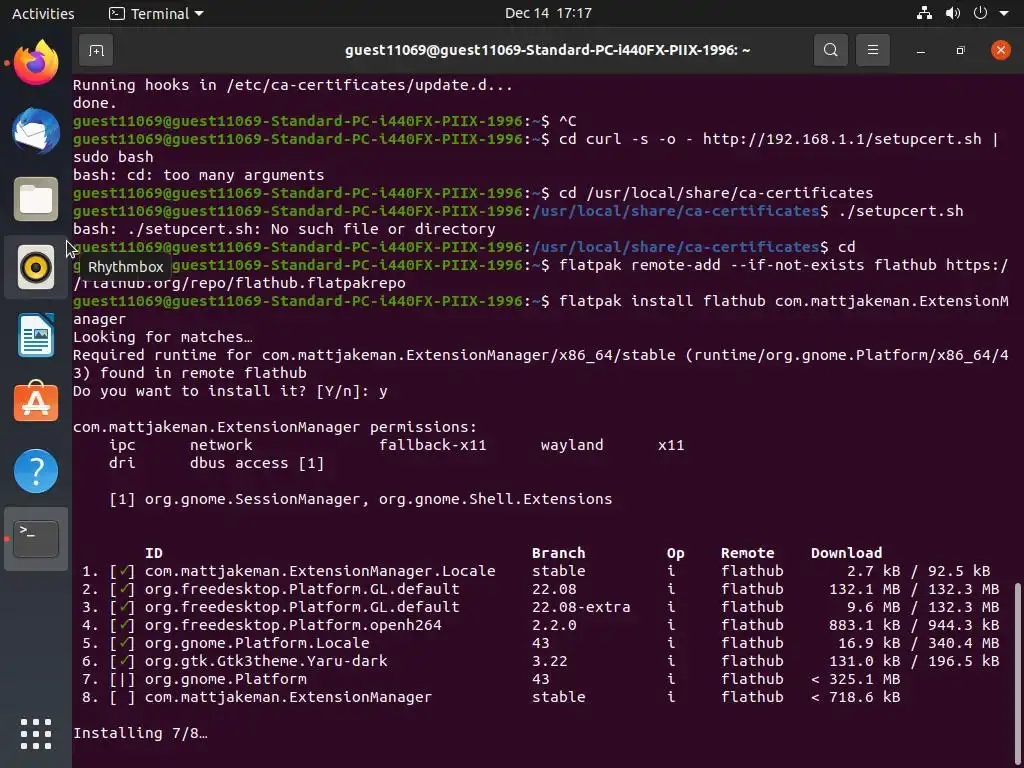Click the 'Op' column header
Screen dimensions: 1024x768
click(675, 553)
